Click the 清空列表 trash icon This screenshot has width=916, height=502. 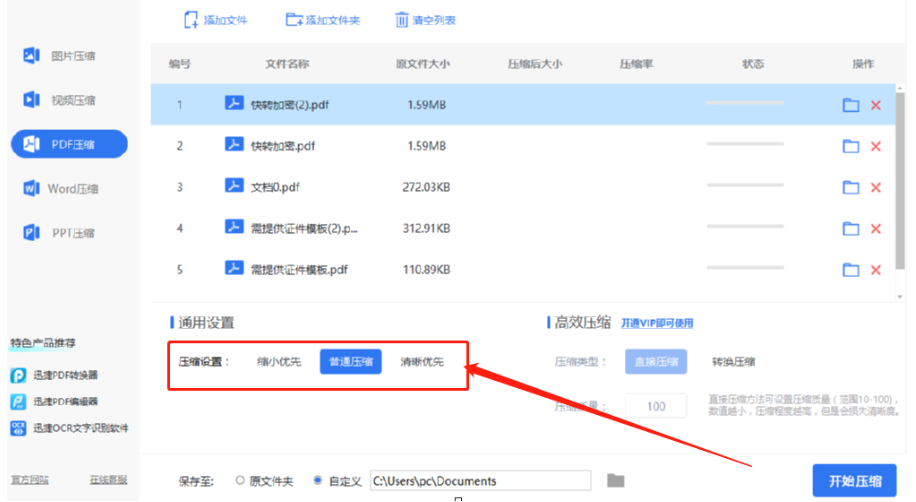click(x=402, y=20)
